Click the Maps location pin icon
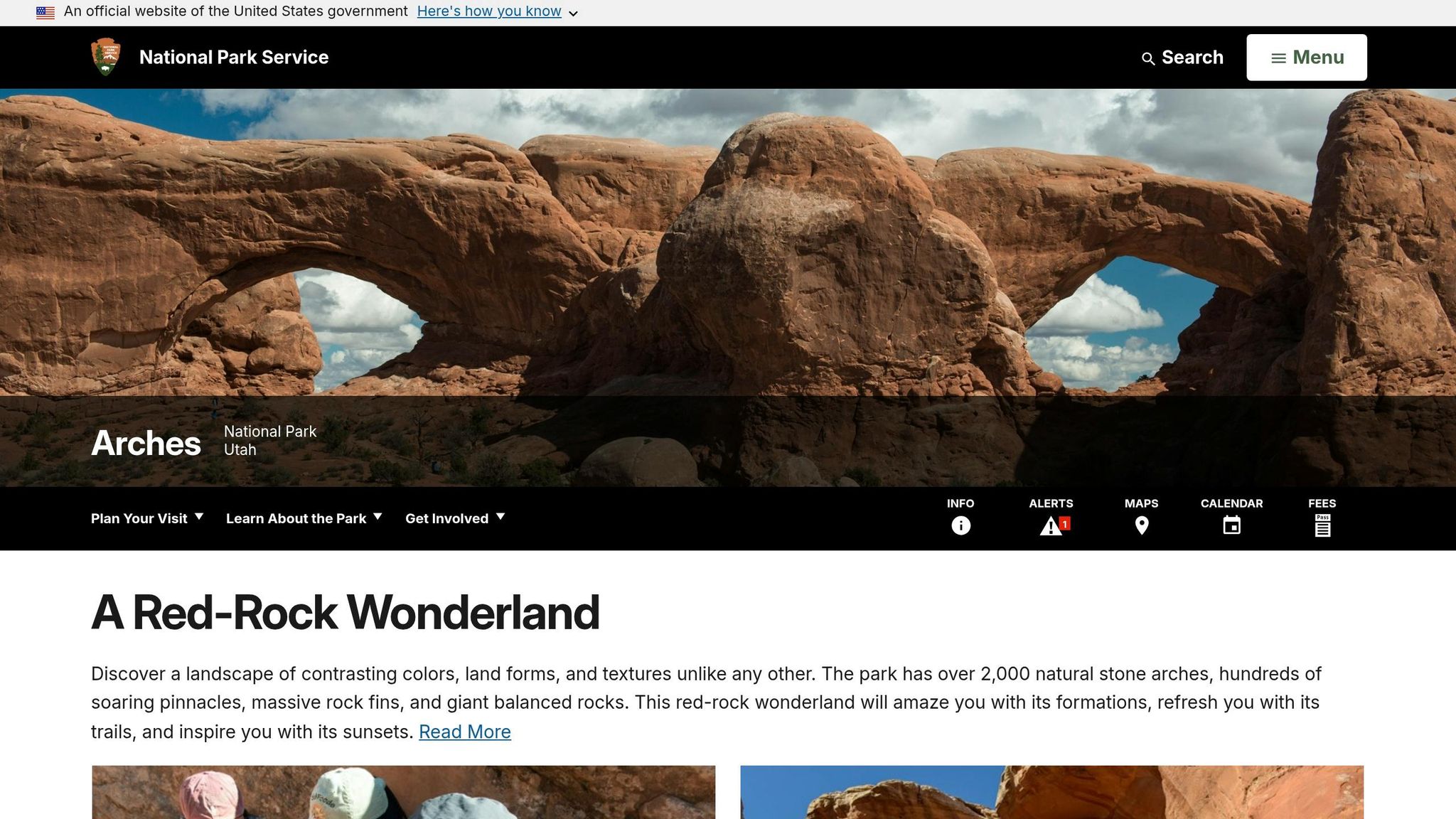This screenshot has height=819, width=1456. pos(1141,525)
